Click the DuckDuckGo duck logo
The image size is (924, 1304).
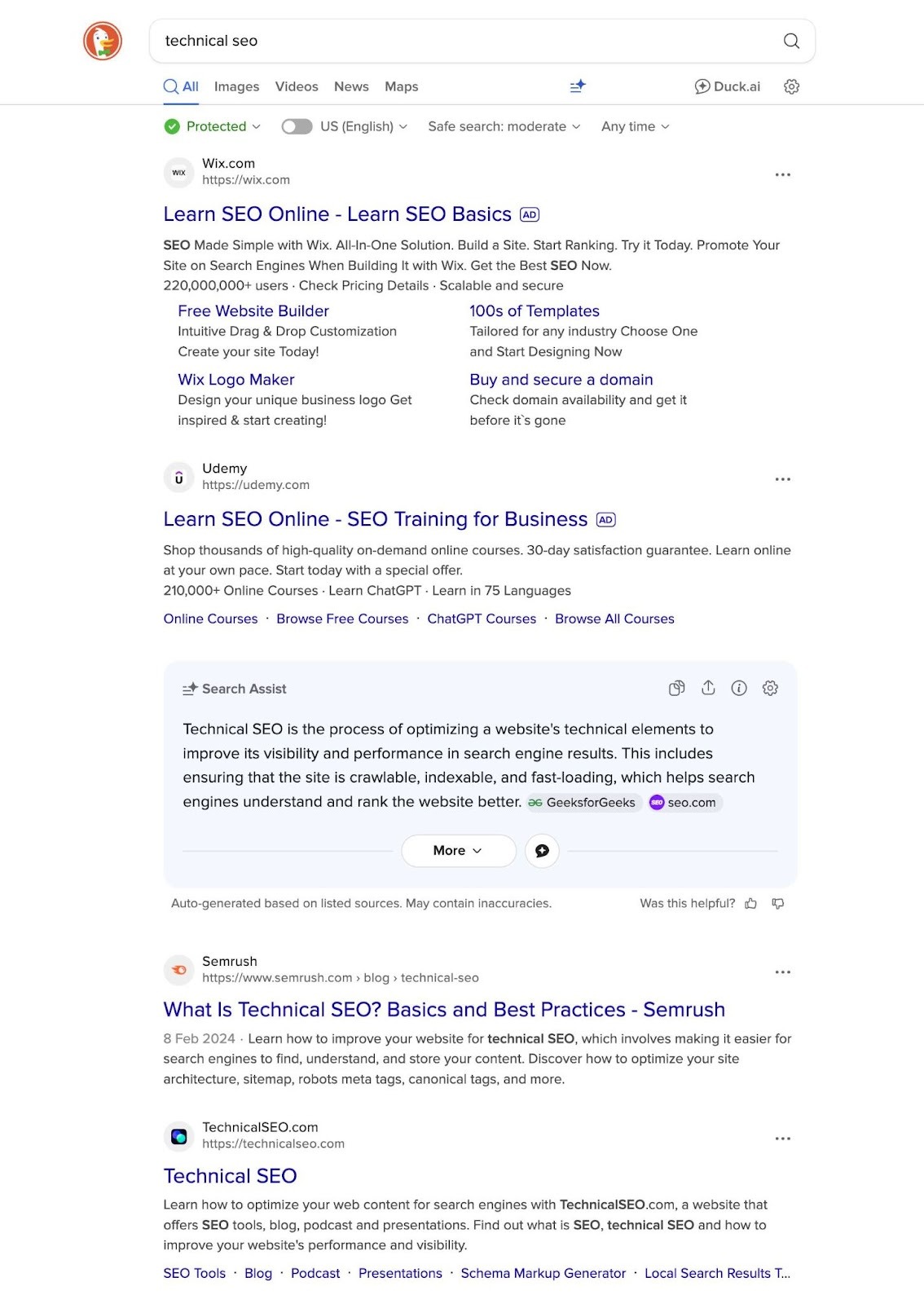[103, 42]
